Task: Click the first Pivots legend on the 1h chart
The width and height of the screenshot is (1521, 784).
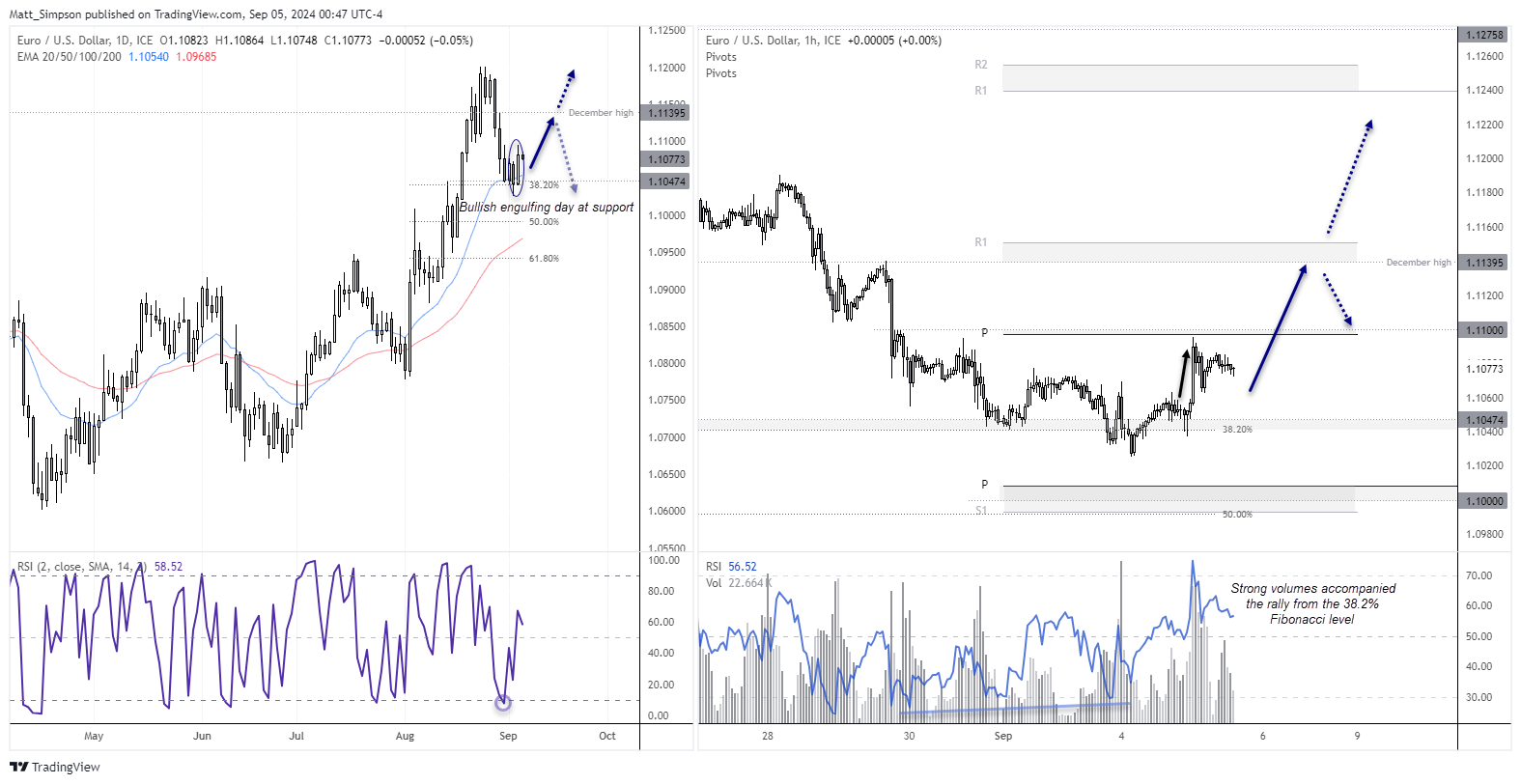Action: [721, 57]
